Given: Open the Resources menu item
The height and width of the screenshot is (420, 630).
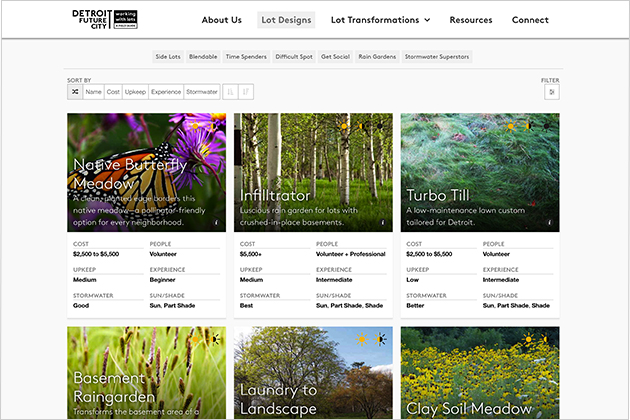Looking at the screenshot, I should [470, 20].
